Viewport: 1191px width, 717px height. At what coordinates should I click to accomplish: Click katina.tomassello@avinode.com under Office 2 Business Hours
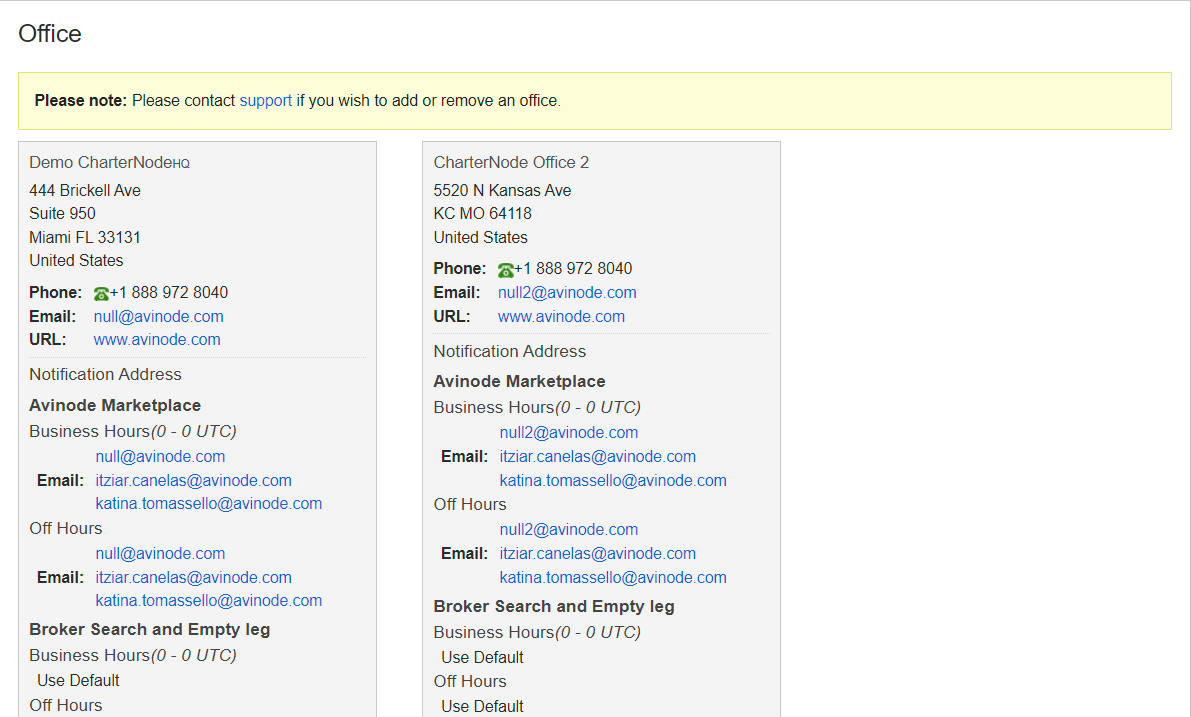[x=613, y=480]
